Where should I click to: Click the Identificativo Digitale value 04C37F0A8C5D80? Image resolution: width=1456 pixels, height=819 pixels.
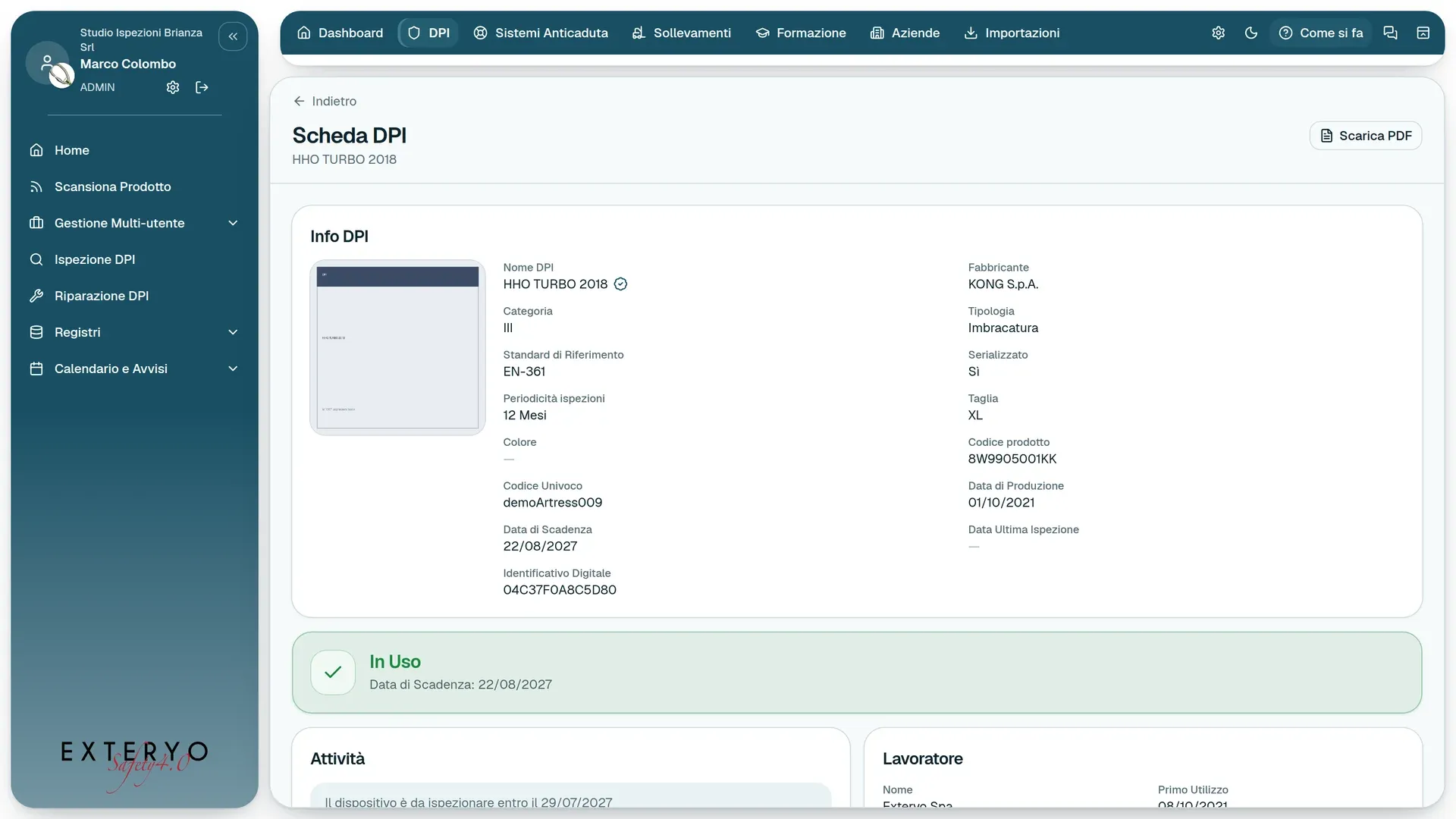(x=560, y=590)
